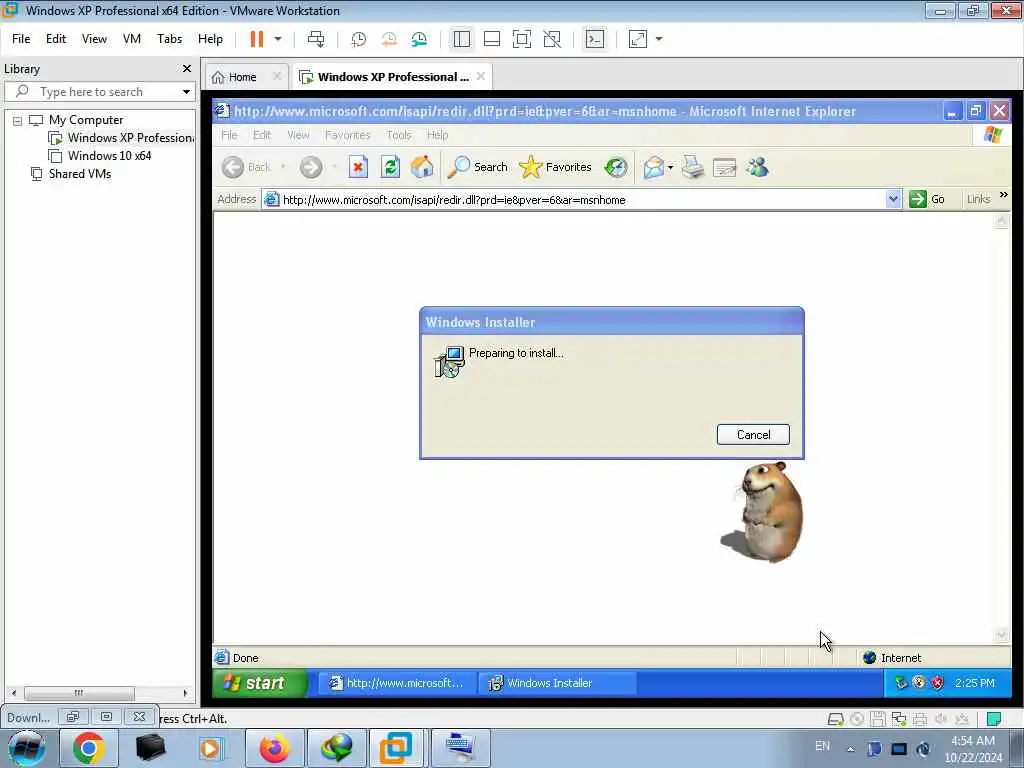The width and height of the screenshot is (1024, 768).
Task: Click the VM network adapter status icon
Action: tap(899, 719)
